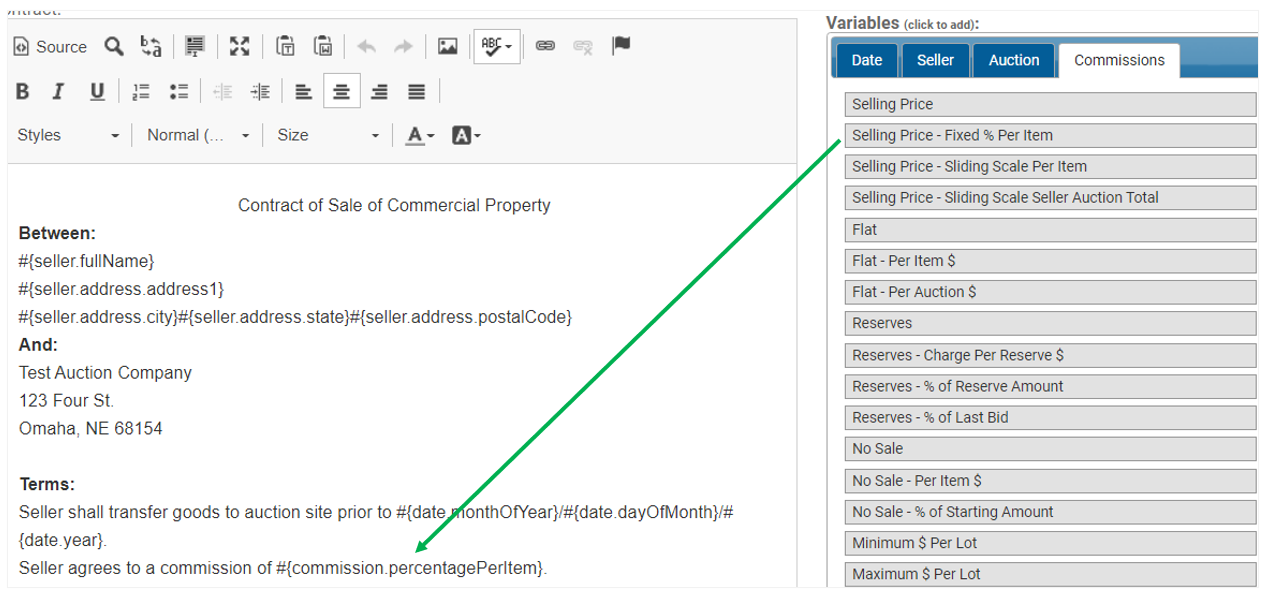Toggle underline formatting
The height and width of the screenshot is (602, 1266).
97,92
